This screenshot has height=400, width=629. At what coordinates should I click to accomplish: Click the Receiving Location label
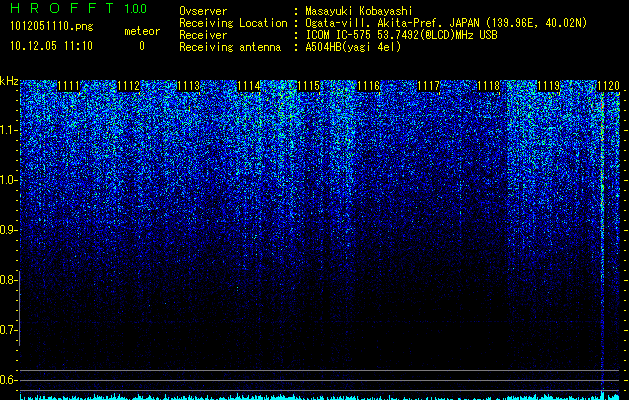[x=233, y=23]
